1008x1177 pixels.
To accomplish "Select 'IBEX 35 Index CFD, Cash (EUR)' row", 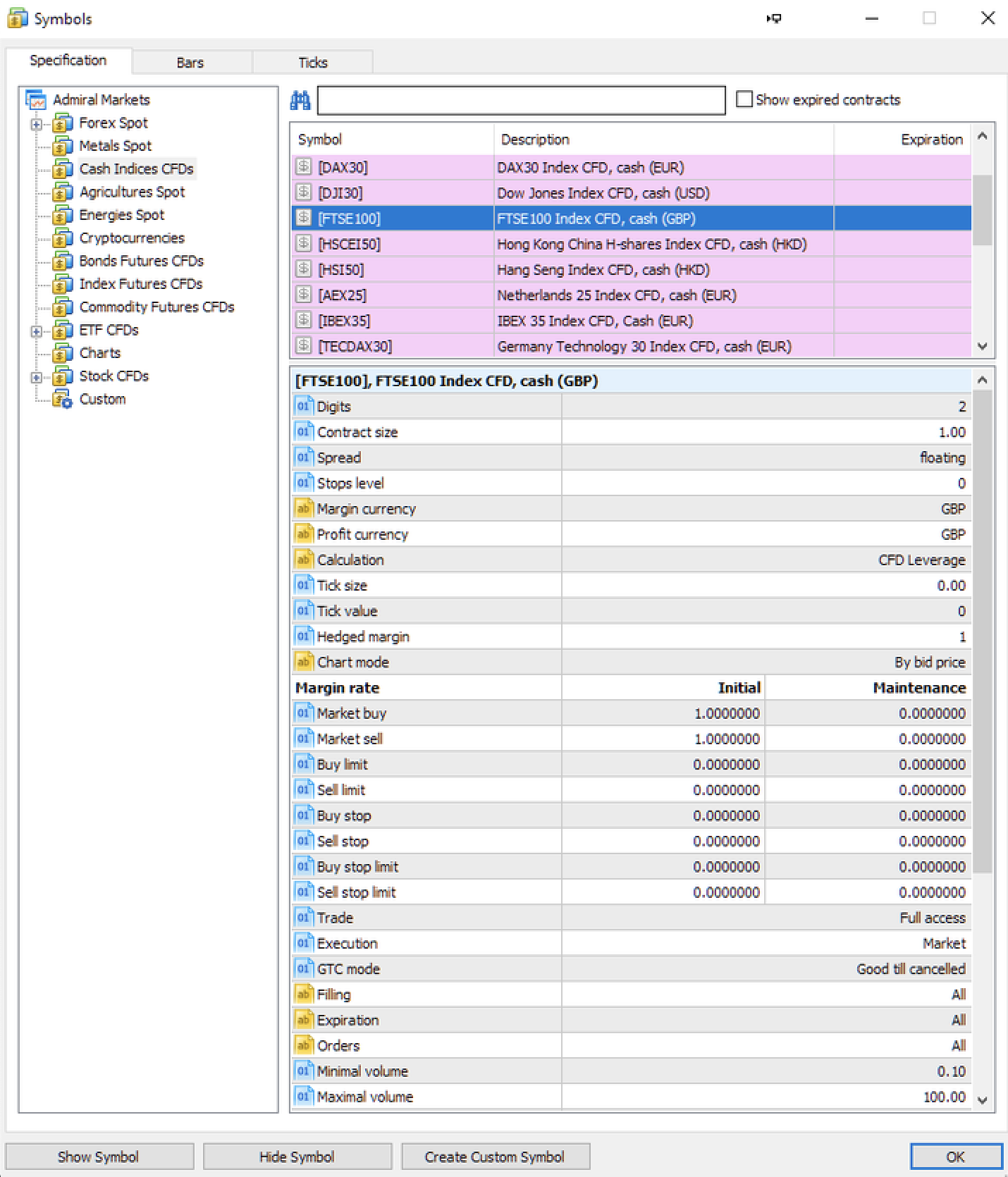I will point(632,321).
